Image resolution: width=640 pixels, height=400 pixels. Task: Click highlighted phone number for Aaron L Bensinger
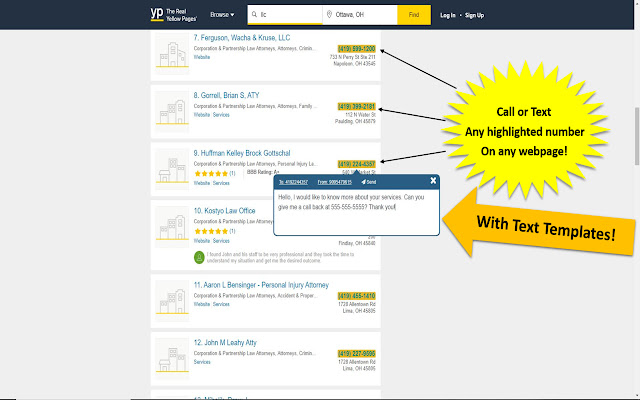(356, 296)
